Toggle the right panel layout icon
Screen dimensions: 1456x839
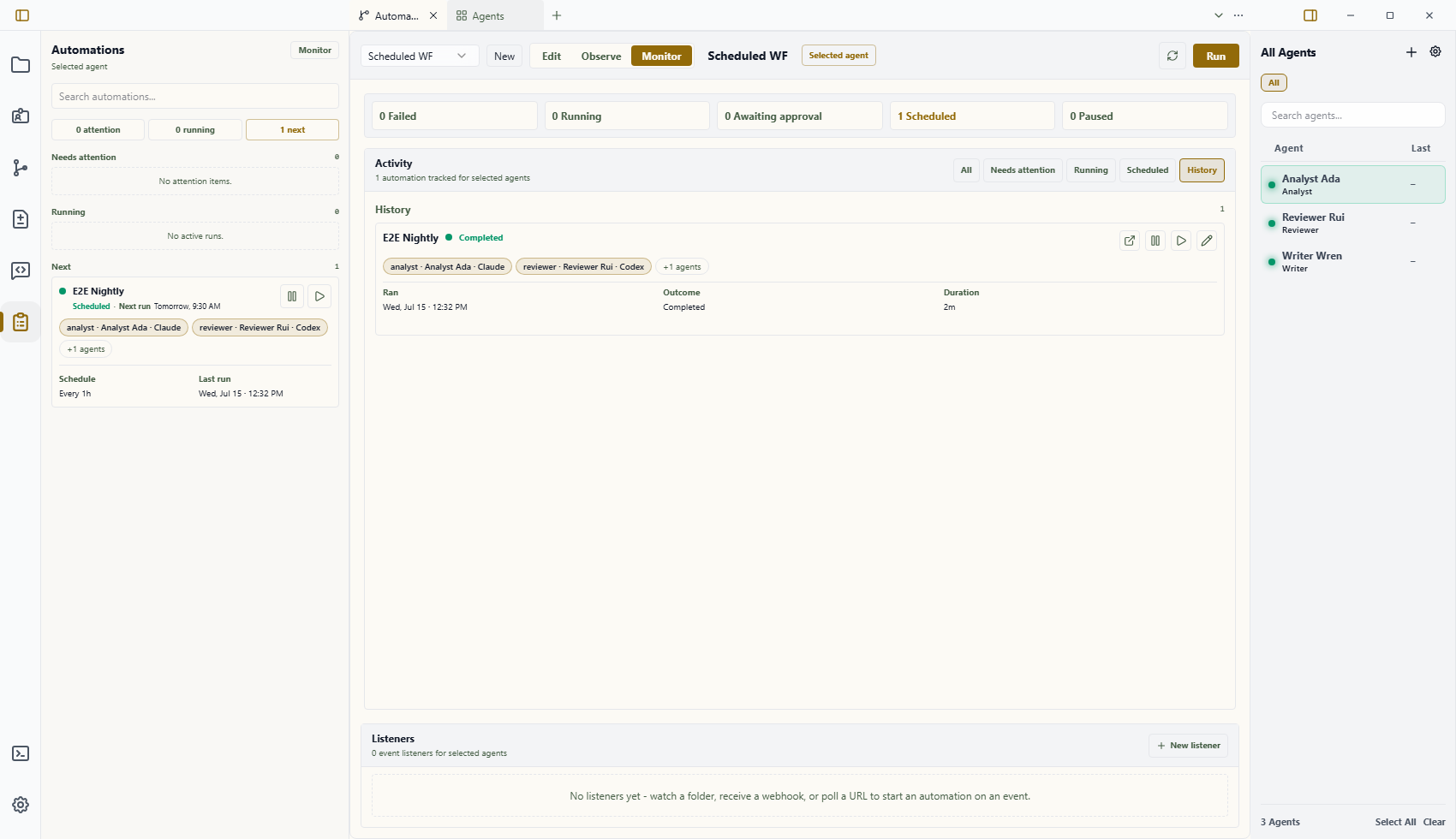click(x=1310, y=15)
